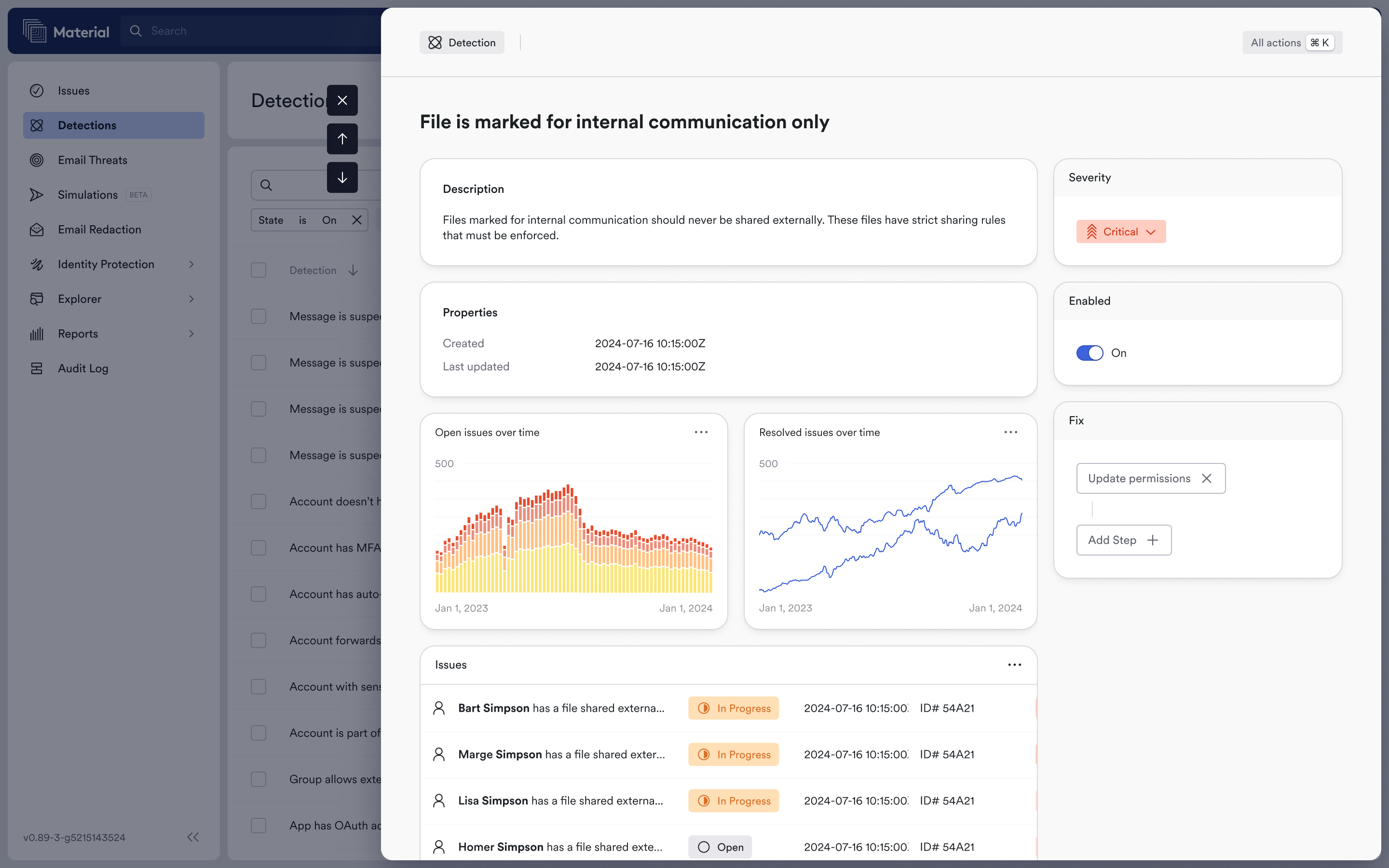Open the Issues section more options

pos(1014,665)
